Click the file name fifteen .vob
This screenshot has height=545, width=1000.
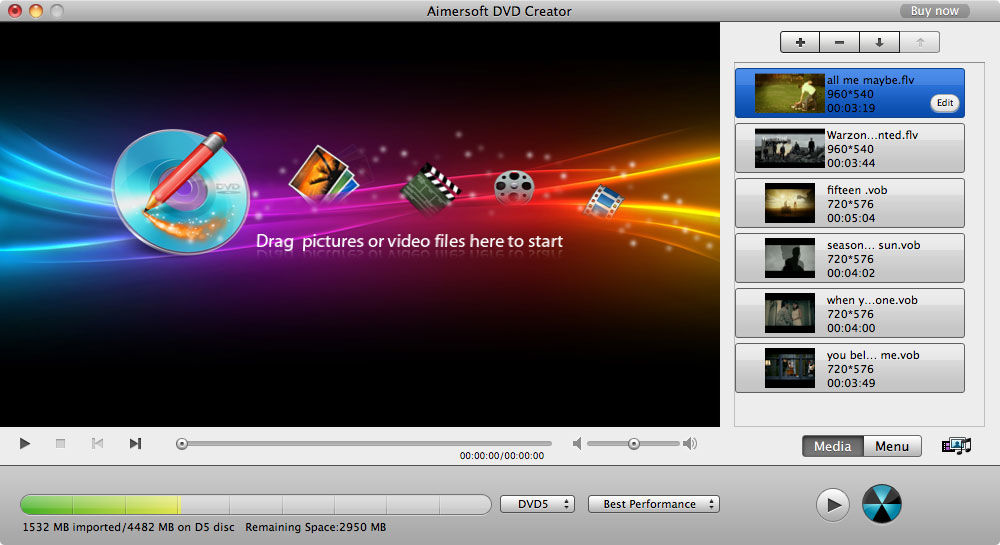[x=857, y=190]
